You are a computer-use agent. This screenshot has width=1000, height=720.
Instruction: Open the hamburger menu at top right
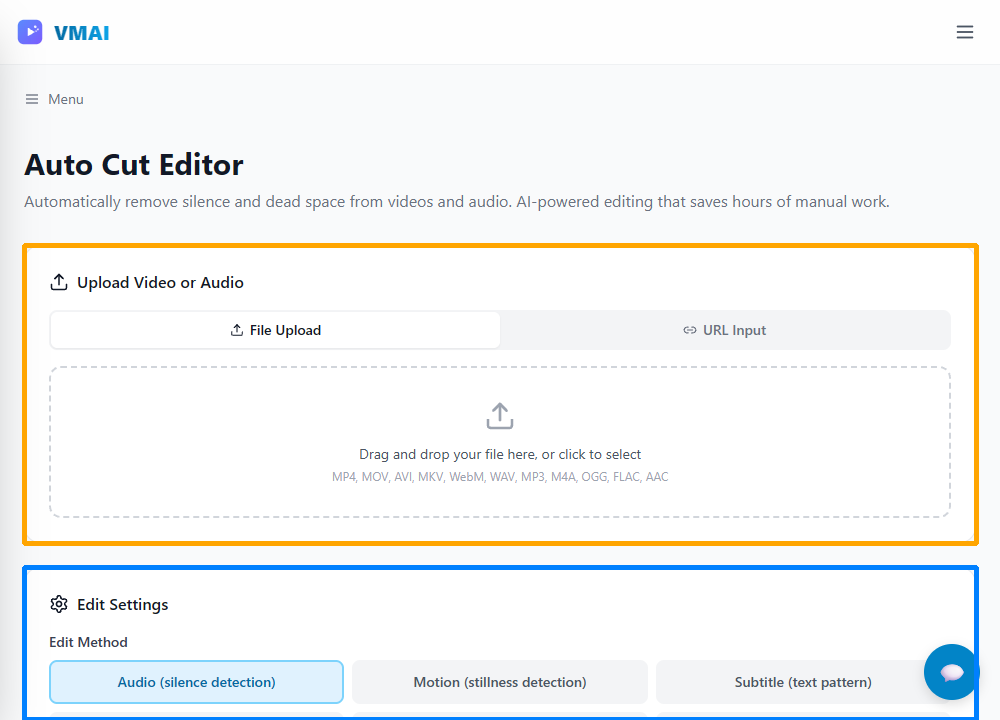tap(964, 32)
